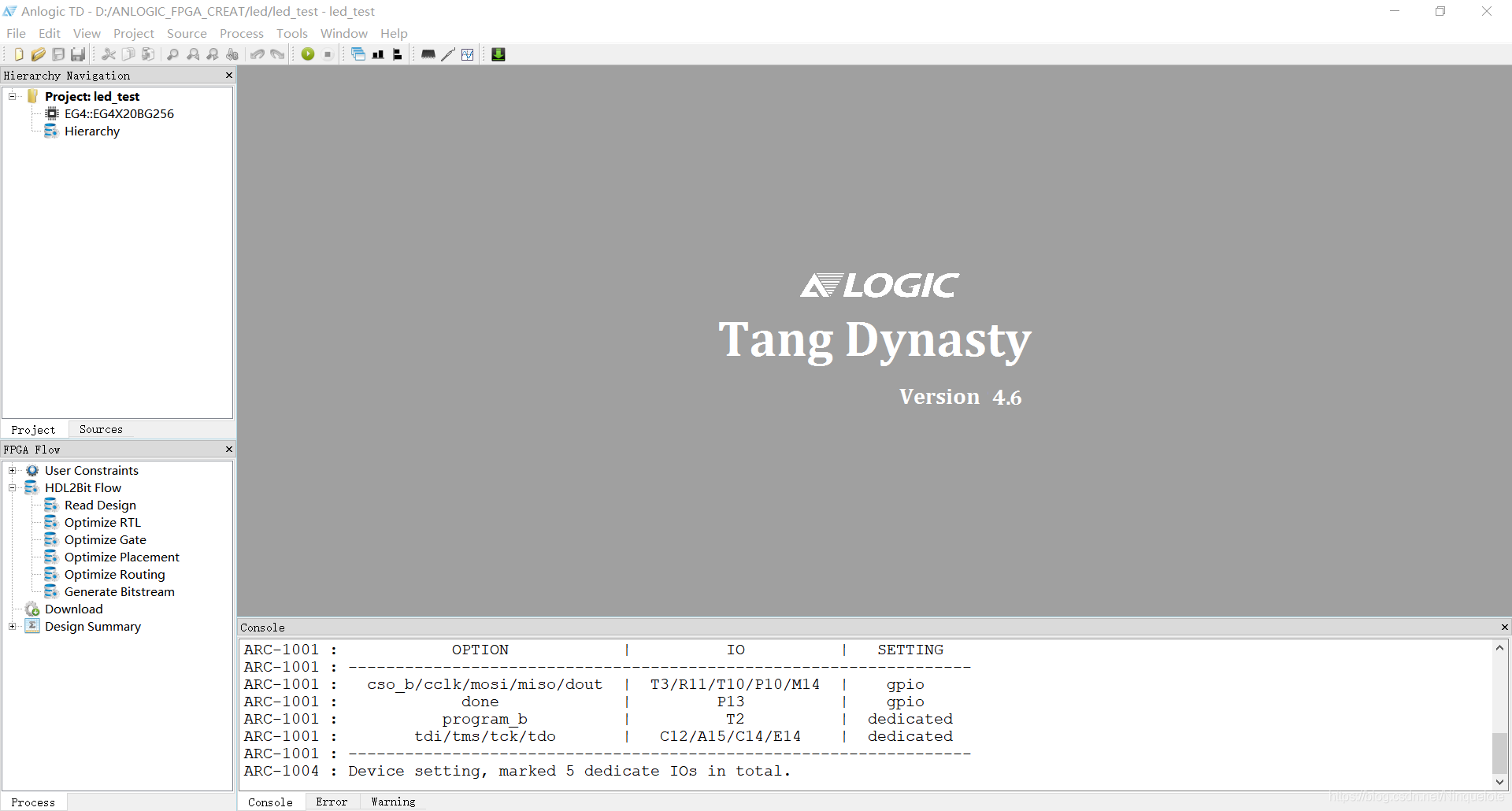Select Optimize Routing flow step
This screenshot has width=1512, height=811.
pyautogui.click(x=106, y=574)
